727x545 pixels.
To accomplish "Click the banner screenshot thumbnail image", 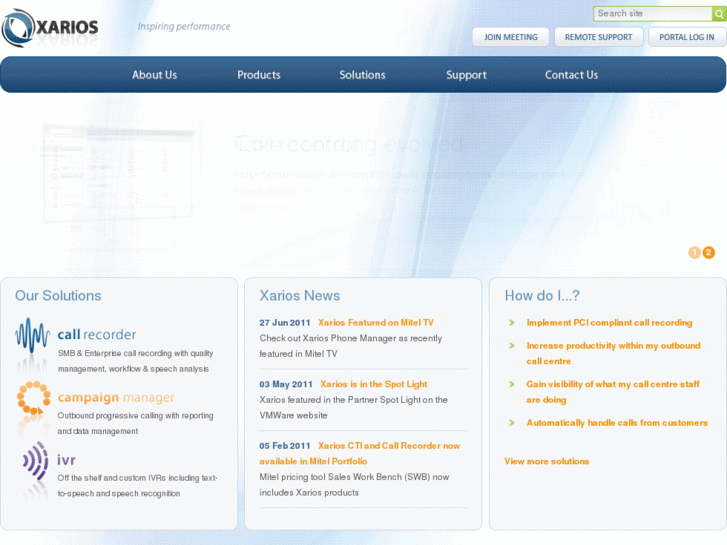I will pos(118,174).
